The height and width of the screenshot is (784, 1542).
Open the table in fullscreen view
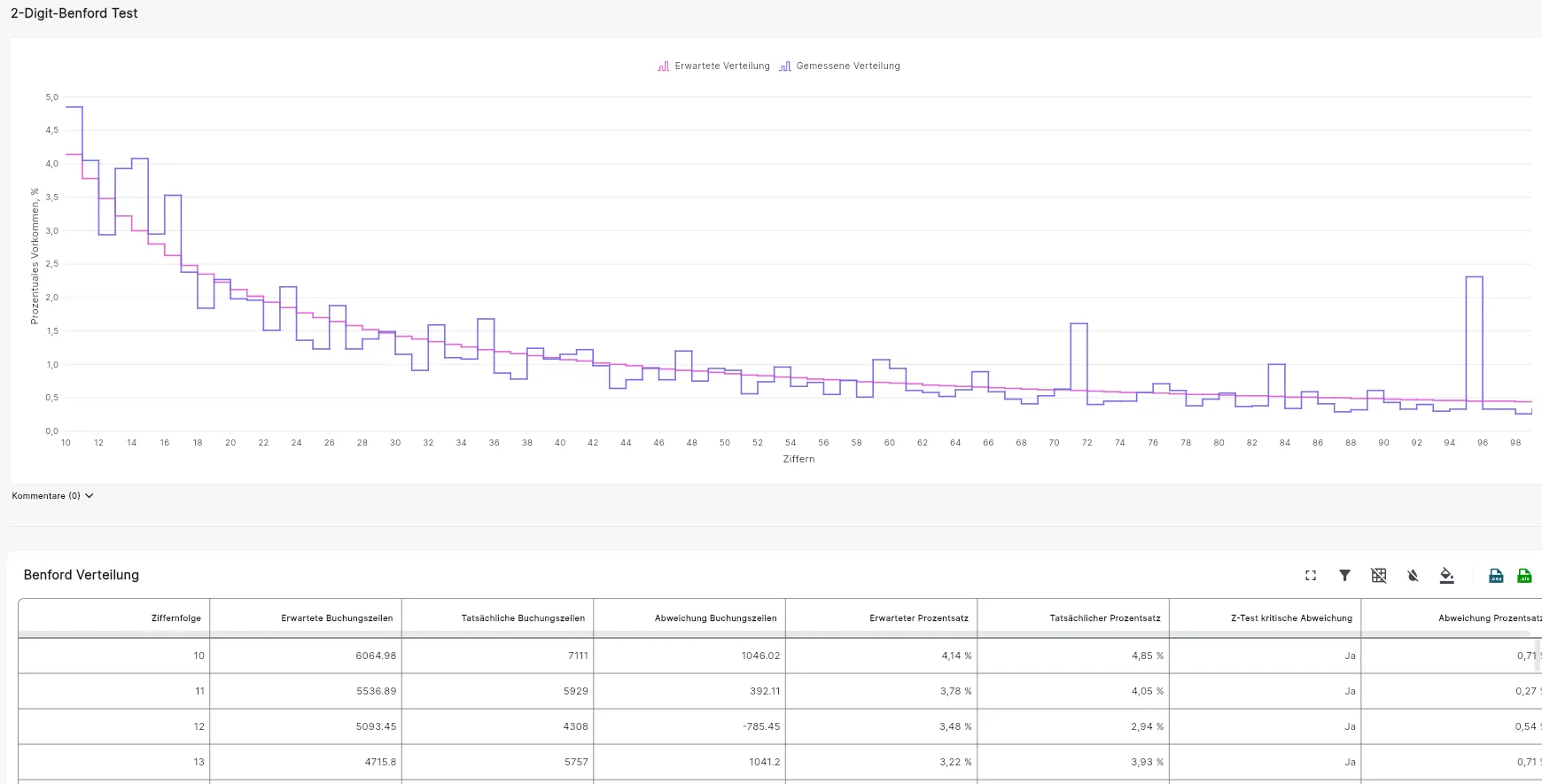[1311, 576]
